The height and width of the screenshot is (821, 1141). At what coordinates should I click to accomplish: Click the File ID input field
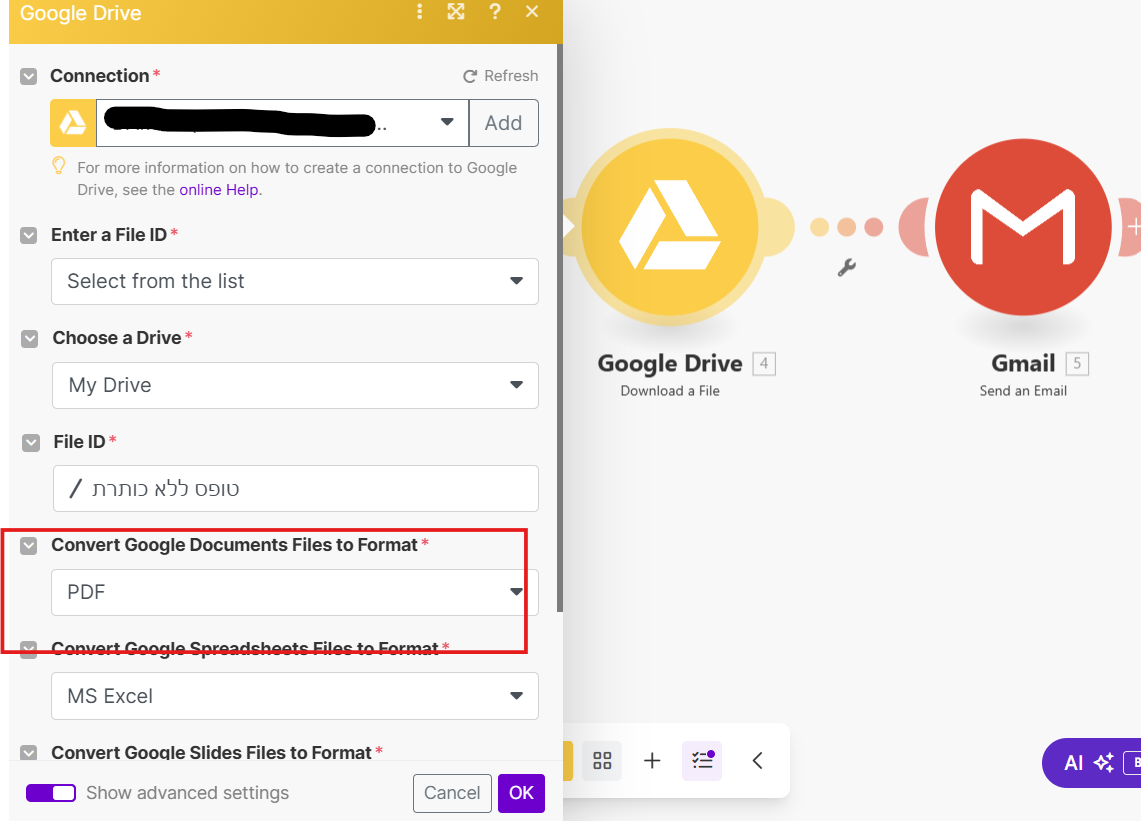[x=294, y=489]
